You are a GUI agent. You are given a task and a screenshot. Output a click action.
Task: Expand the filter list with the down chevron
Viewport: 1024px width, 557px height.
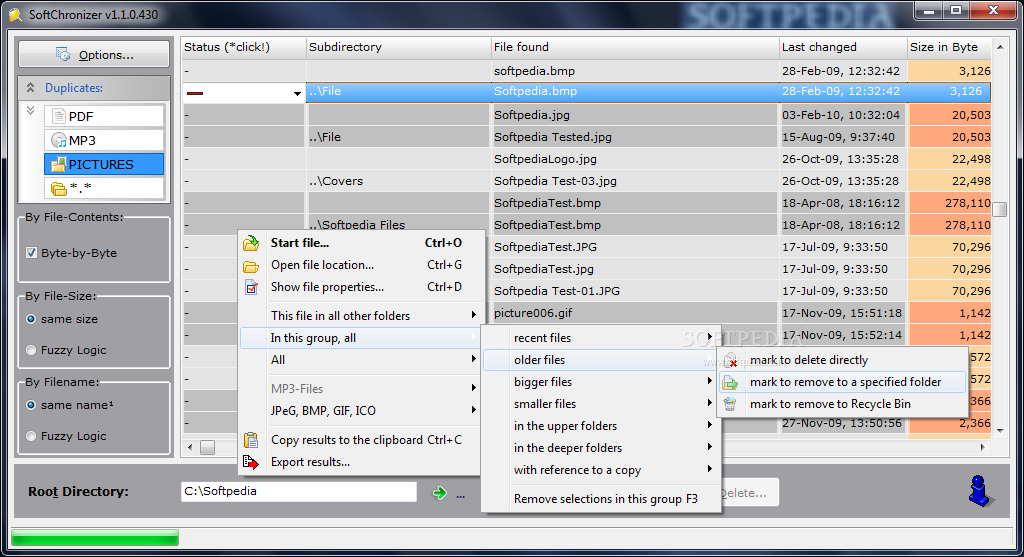30,111
